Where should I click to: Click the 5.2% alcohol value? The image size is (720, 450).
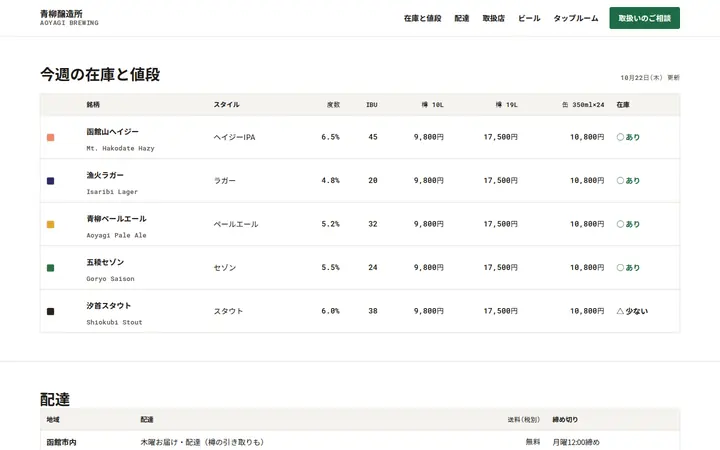click(331, 224)
